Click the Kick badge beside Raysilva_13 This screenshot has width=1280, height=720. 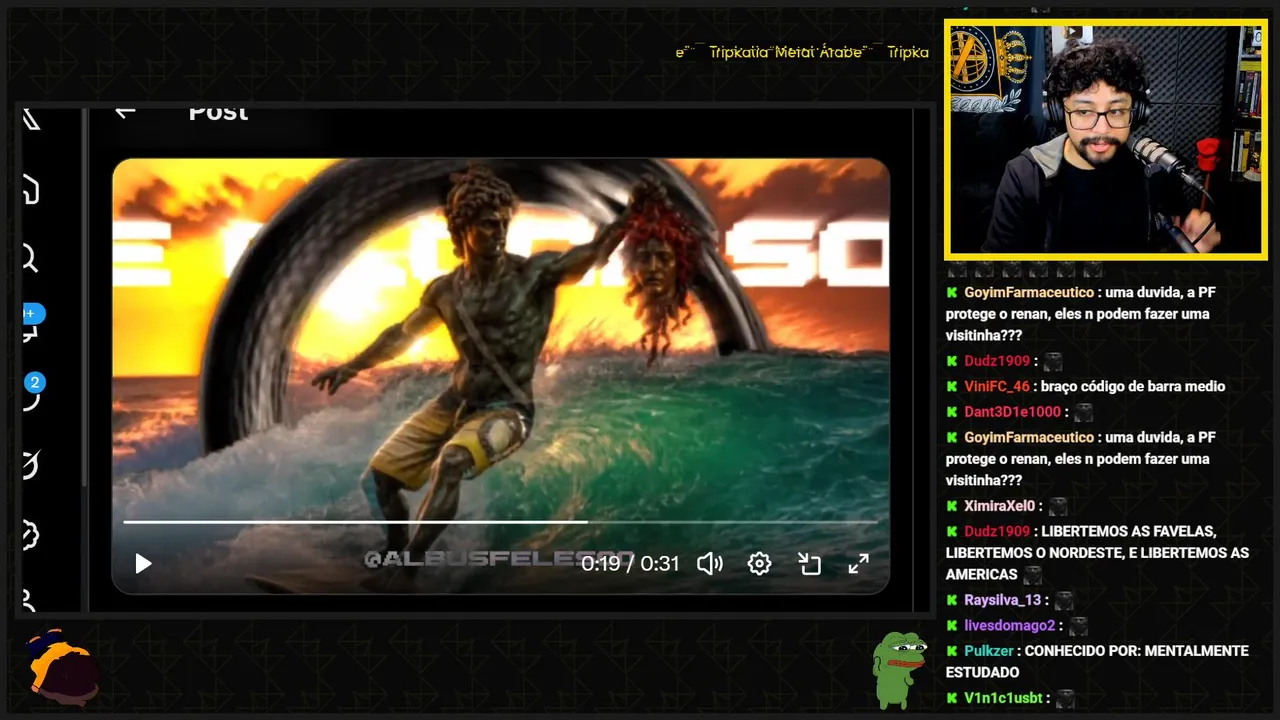click(952, 600)
